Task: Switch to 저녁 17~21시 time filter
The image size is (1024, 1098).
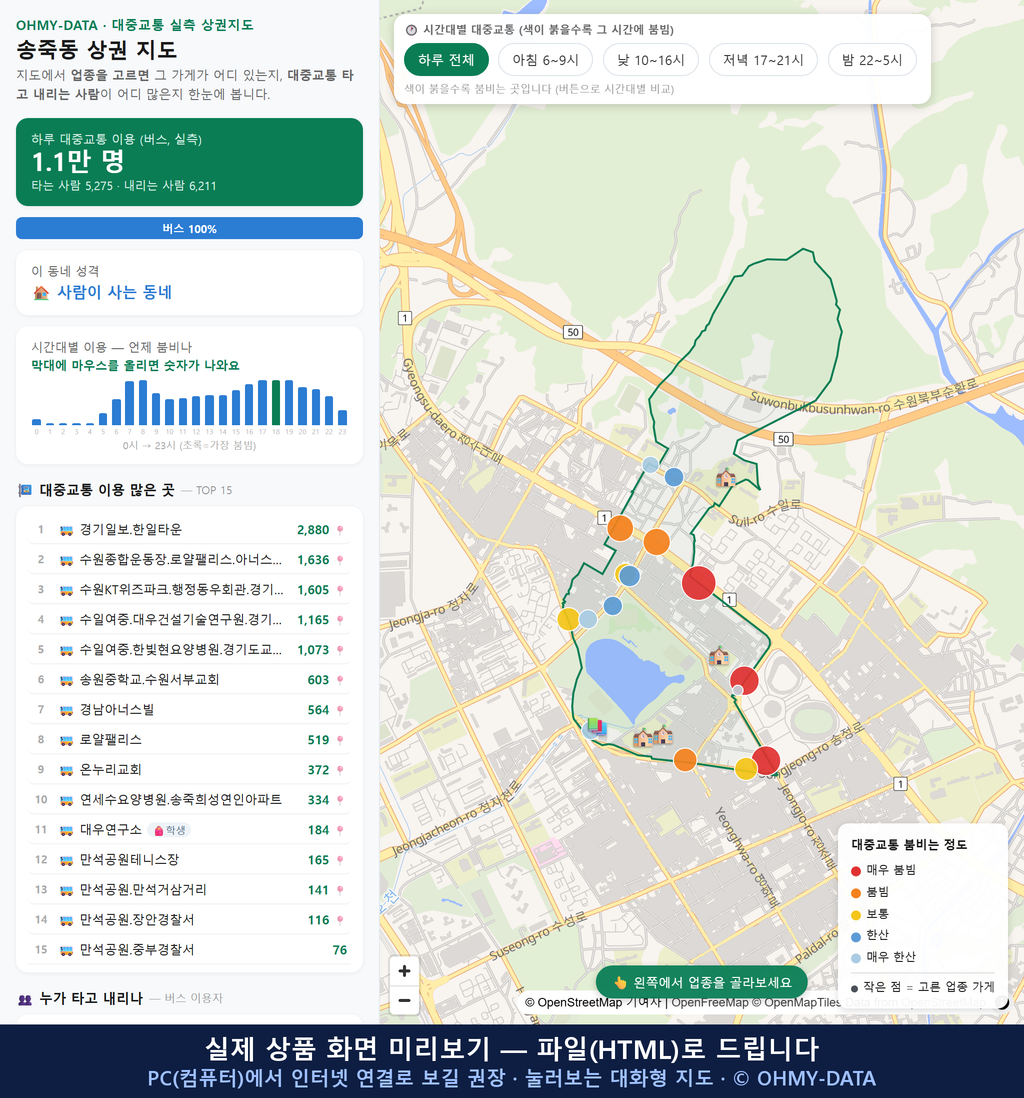Action: coord(763,60)
